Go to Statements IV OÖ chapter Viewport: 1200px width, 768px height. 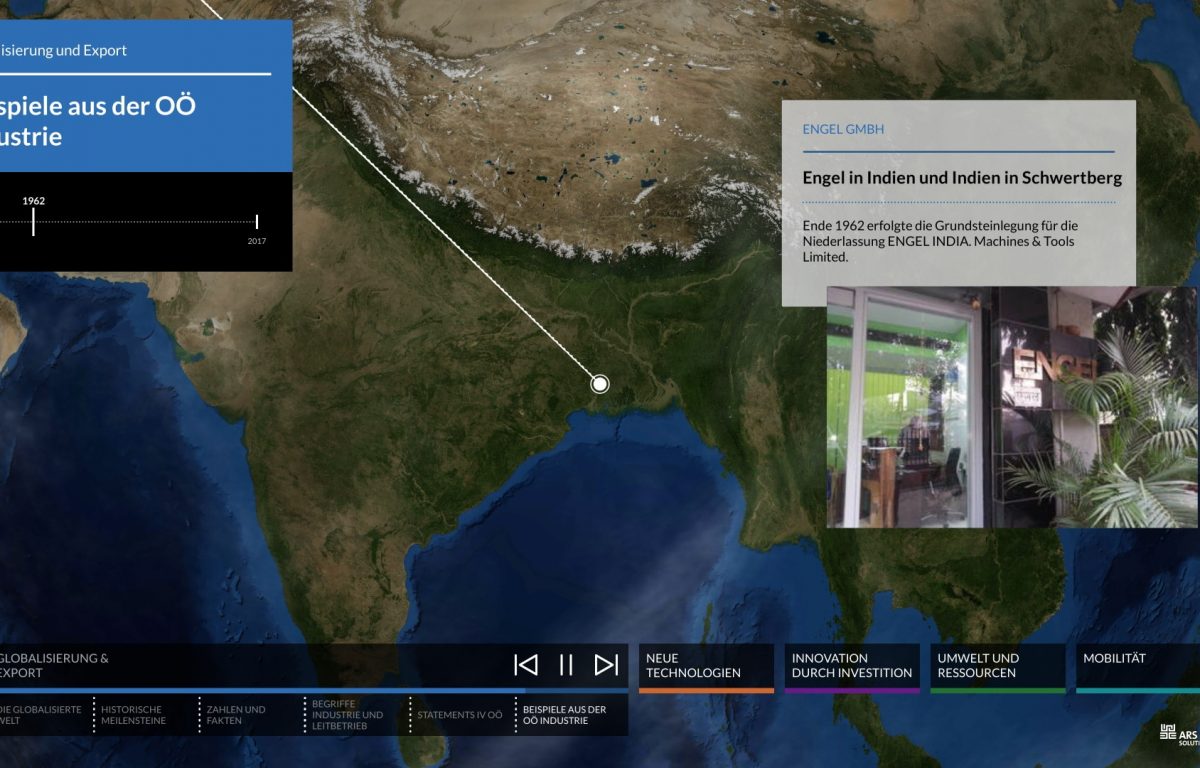point(459,715)
